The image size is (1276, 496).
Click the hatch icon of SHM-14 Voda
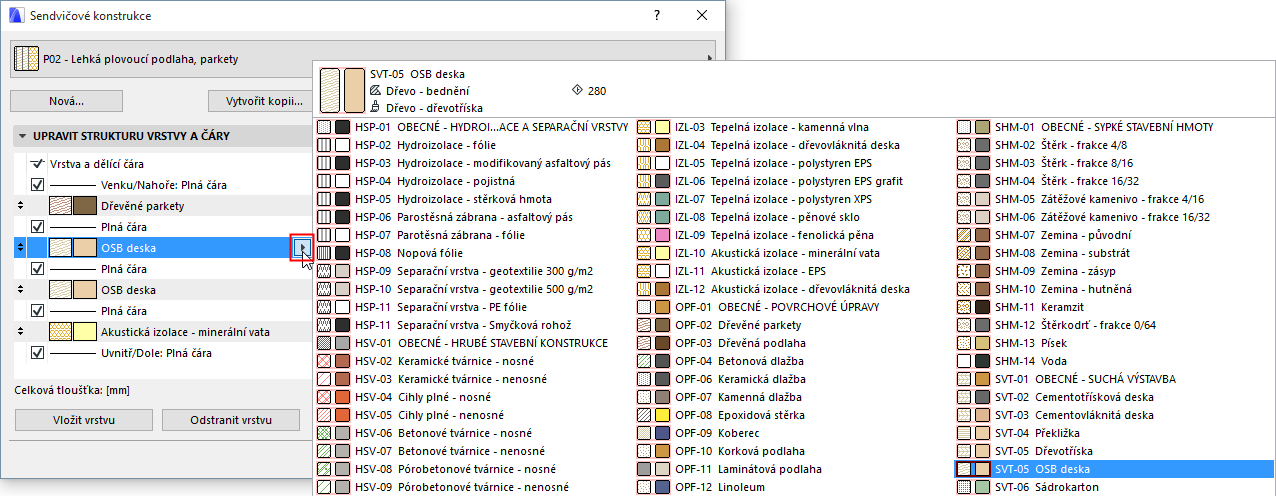[964, 361]
